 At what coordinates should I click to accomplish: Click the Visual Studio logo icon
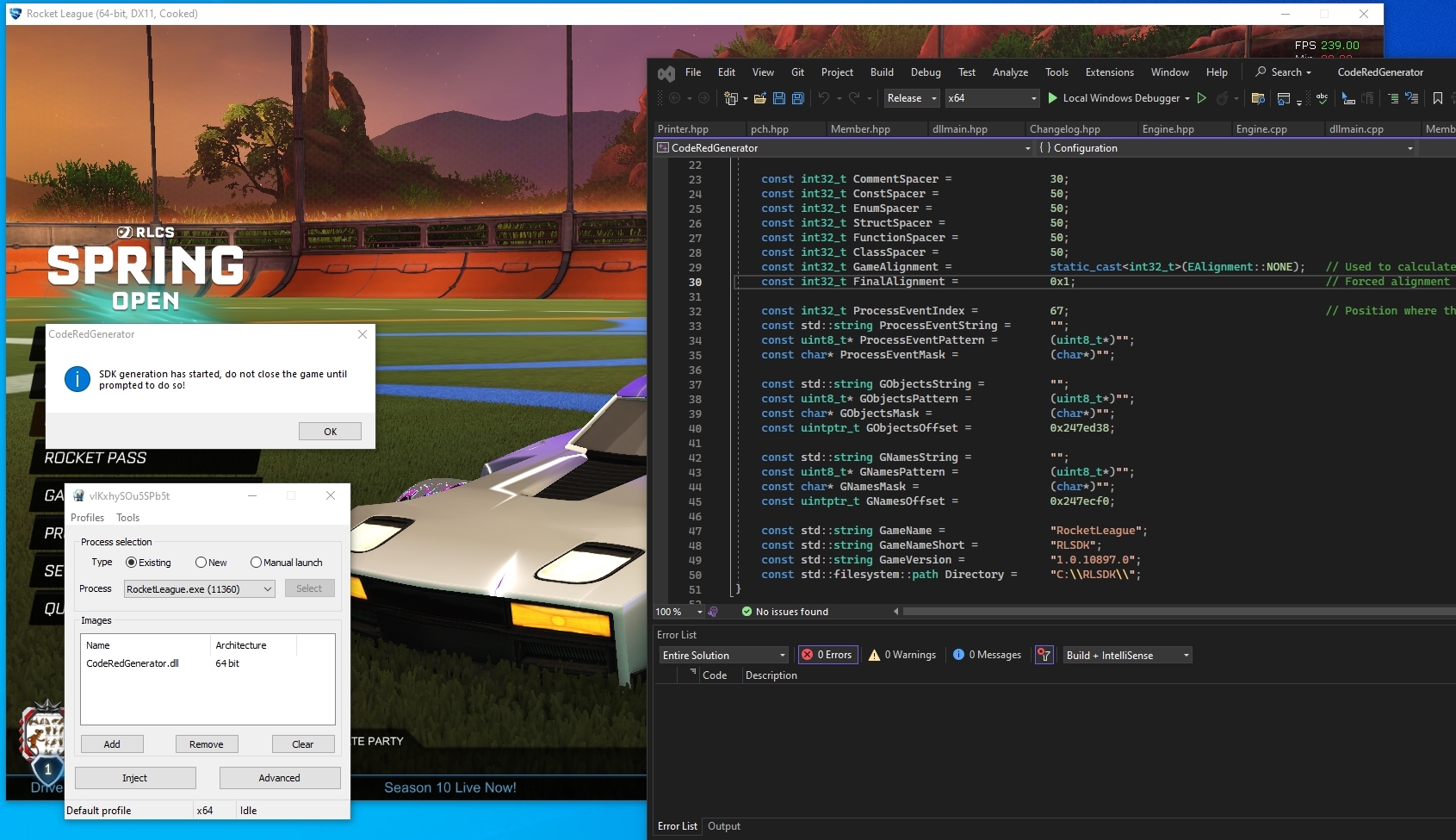pos(666,73)
